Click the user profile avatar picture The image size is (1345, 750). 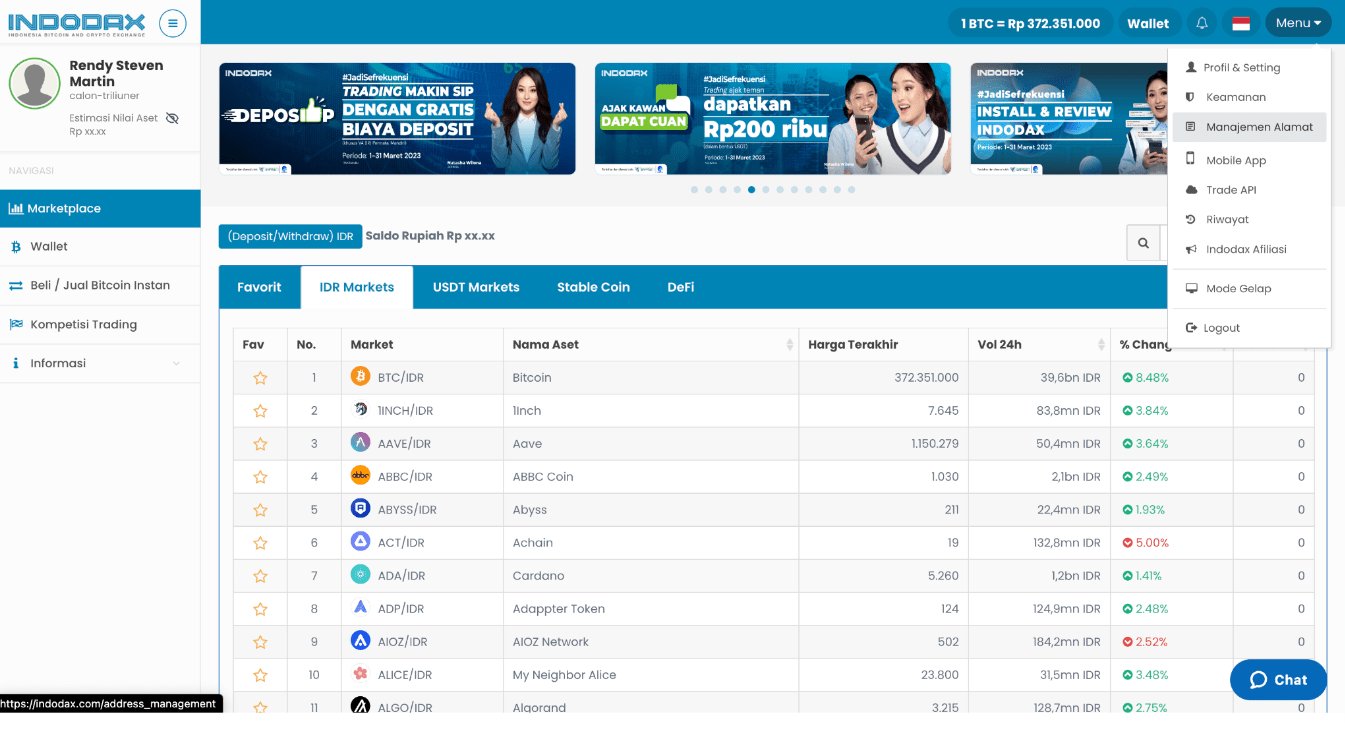(35, 84)
